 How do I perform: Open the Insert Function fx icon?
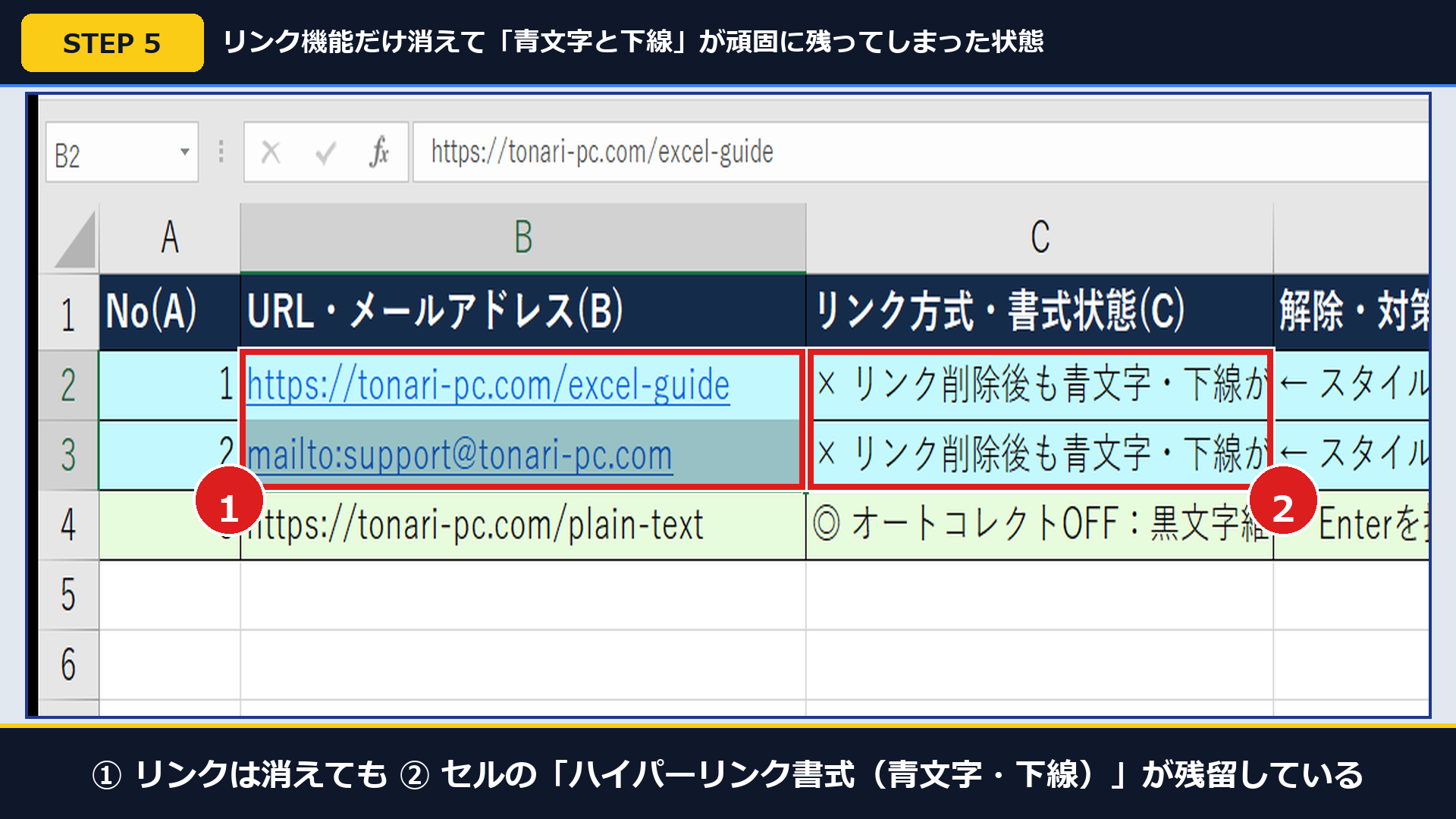[x=379, y=152]
